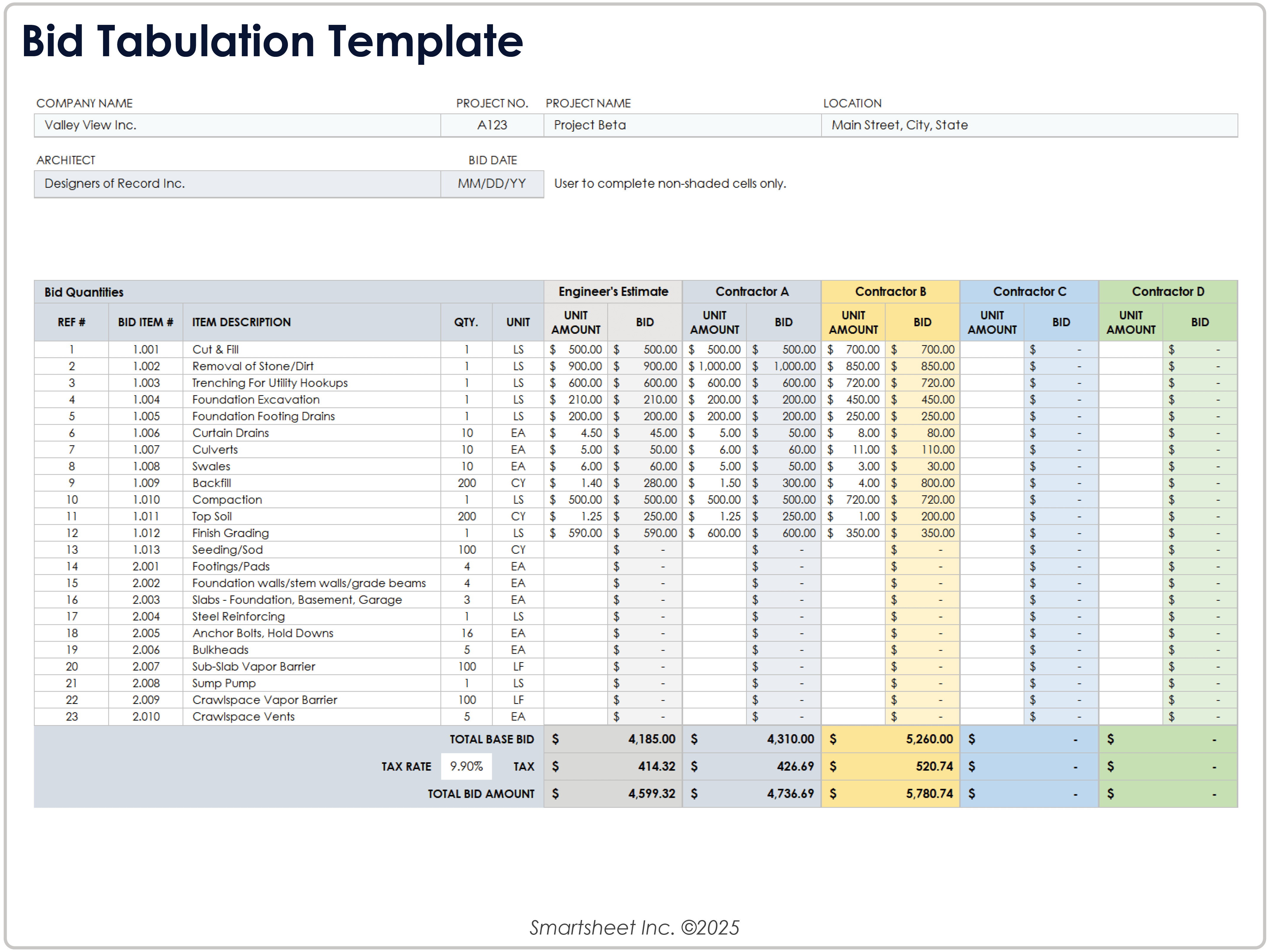The width and height of the screenshot is (1270, 952).
Task: Select the Contractor A header cell
Action: pyautogui.click(x=752, y=292)
